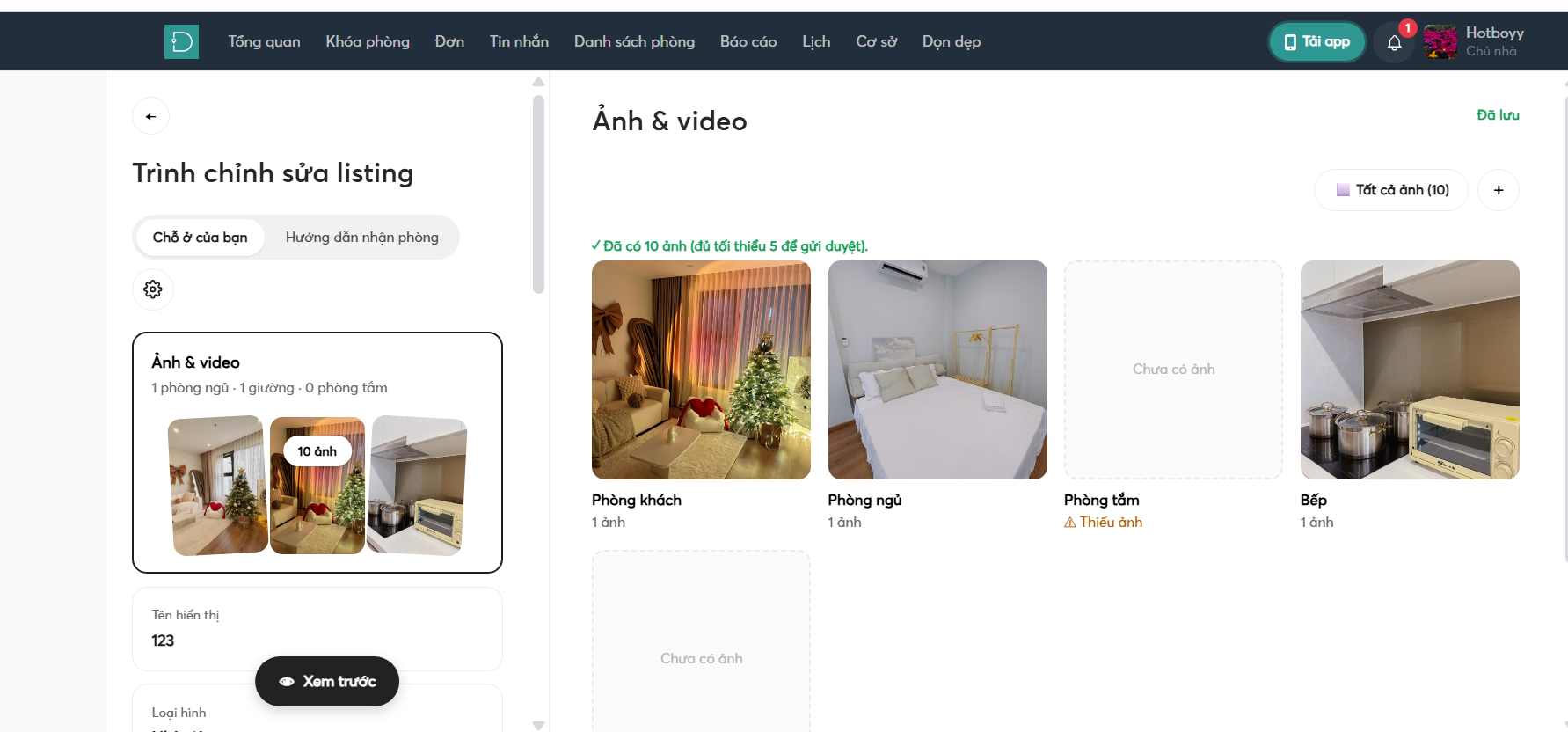Go to the Cơ sở page

click(x=877, y=41)
